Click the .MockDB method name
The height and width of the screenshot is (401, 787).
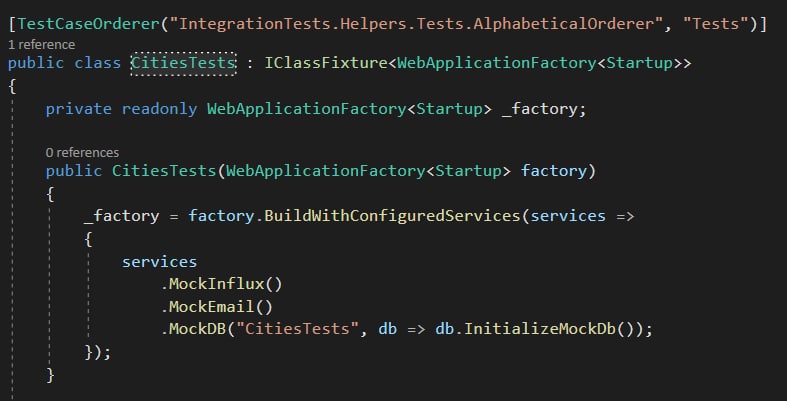click(x=193, y=330)
